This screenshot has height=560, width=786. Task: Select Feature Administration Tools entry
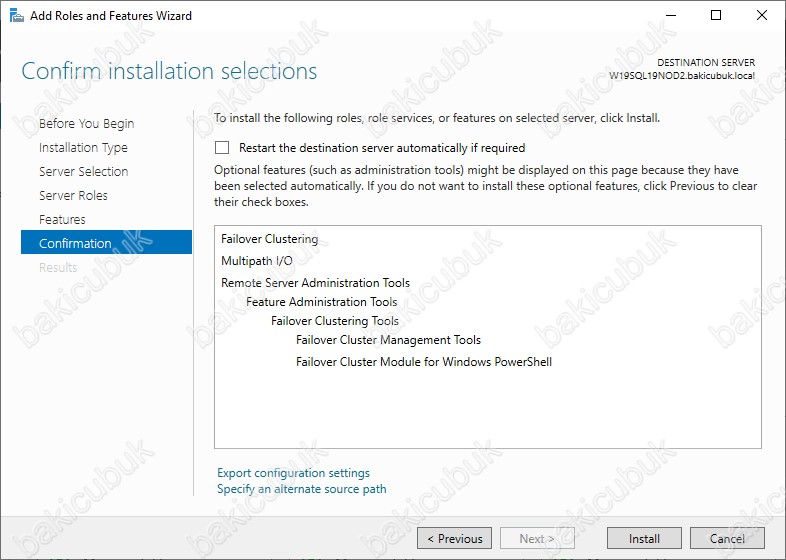point(321,302)
